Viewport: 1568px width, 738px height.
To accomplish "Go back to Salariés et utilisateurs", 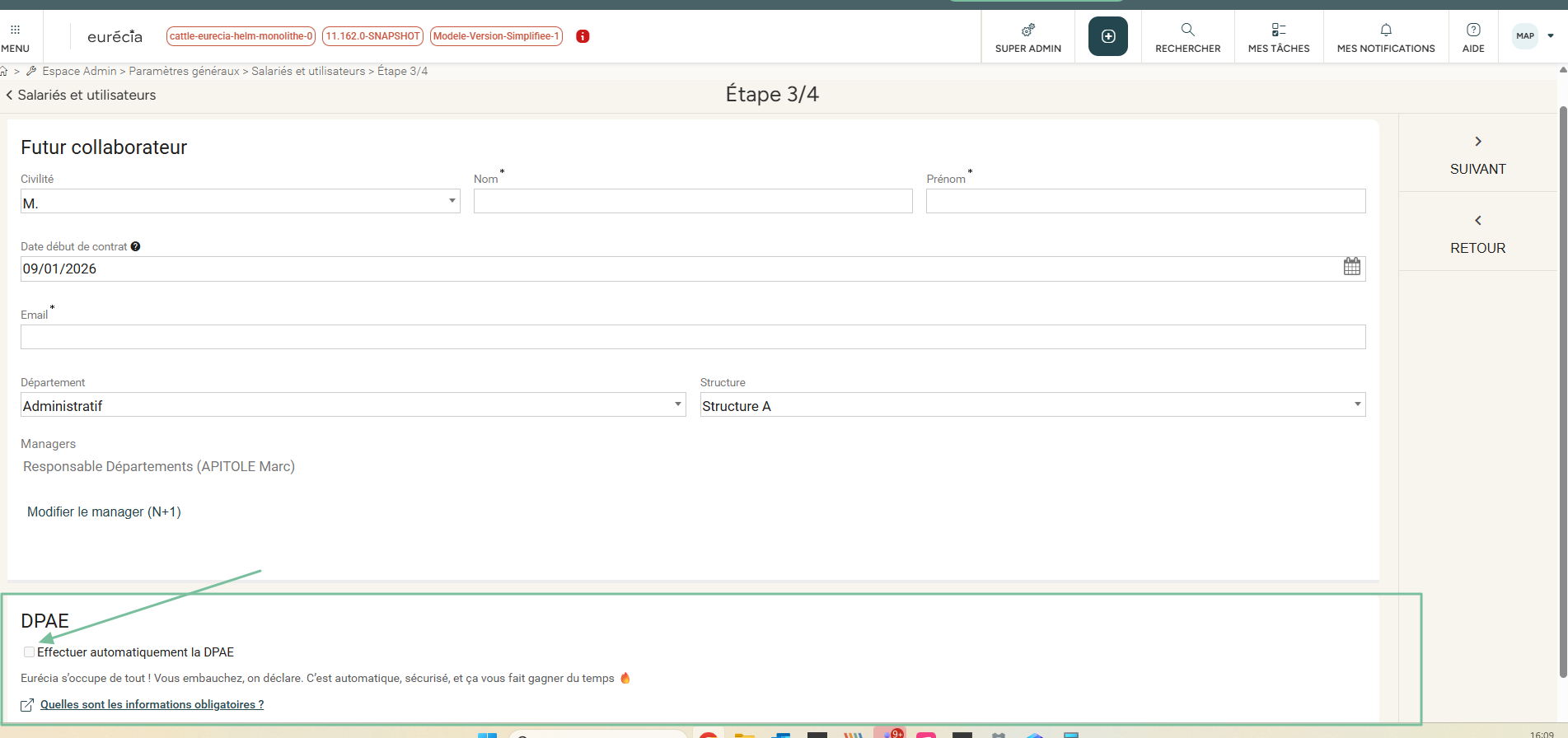I will [81, 96].
